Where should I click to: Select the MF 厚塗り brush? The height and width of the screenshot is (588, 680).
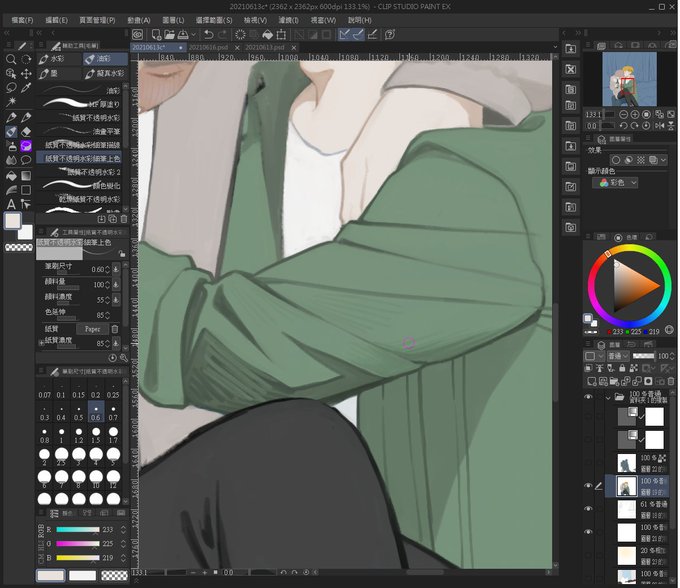point(80,104)
